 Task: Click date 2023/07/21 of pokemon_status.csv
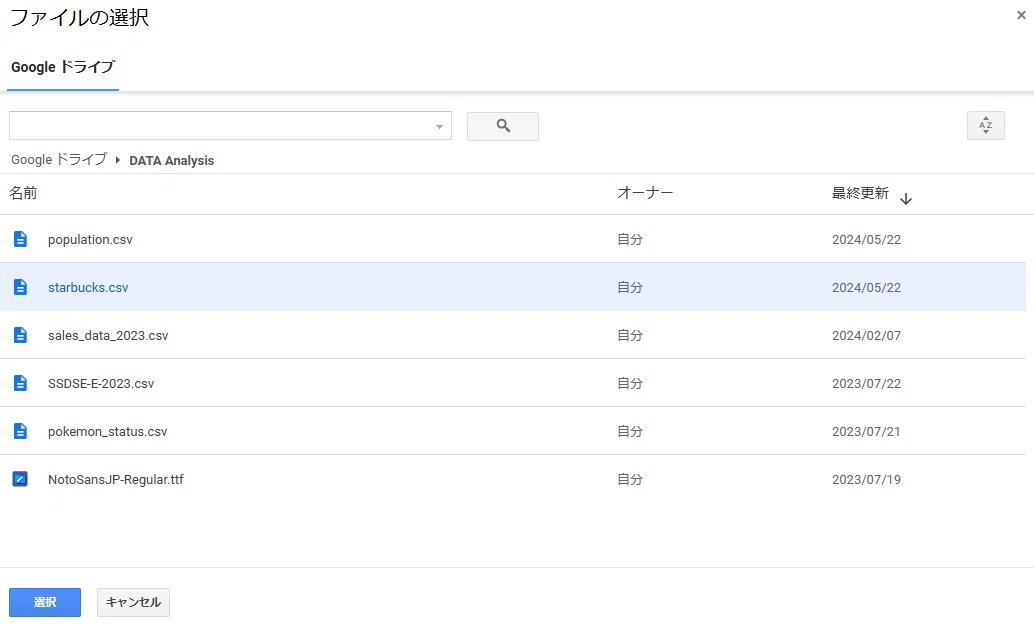866,431
